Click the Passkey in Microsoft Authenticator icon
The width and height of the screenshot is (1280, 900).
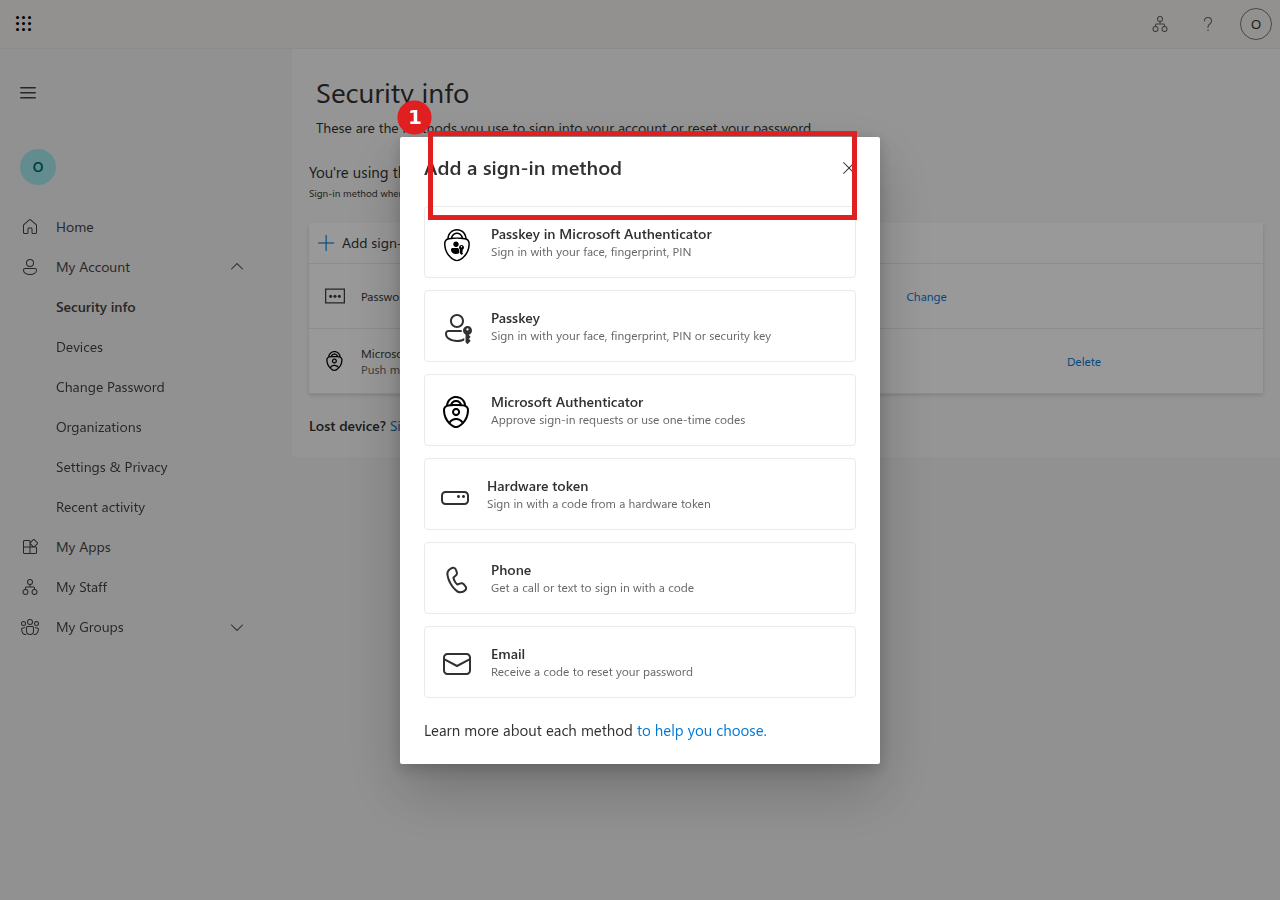point(457,245)
